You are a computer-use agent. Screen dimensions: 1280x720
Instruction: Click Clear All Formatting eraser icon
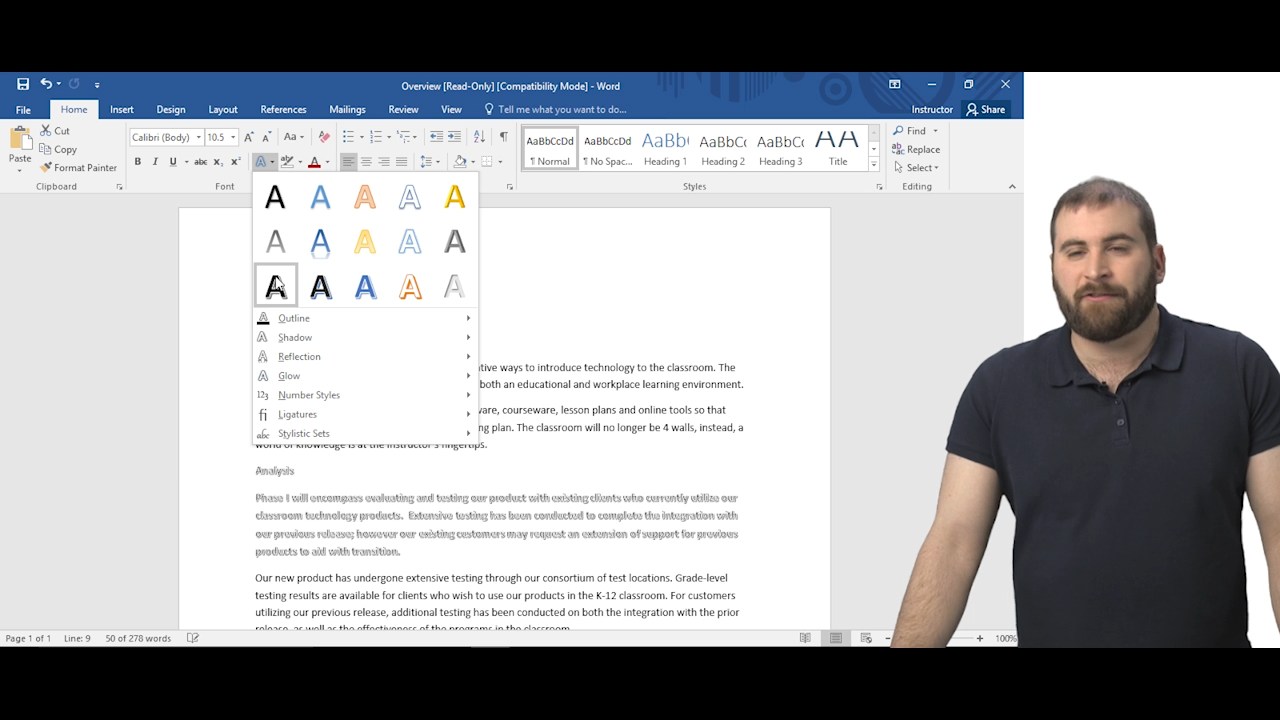(x=323, y=137)
